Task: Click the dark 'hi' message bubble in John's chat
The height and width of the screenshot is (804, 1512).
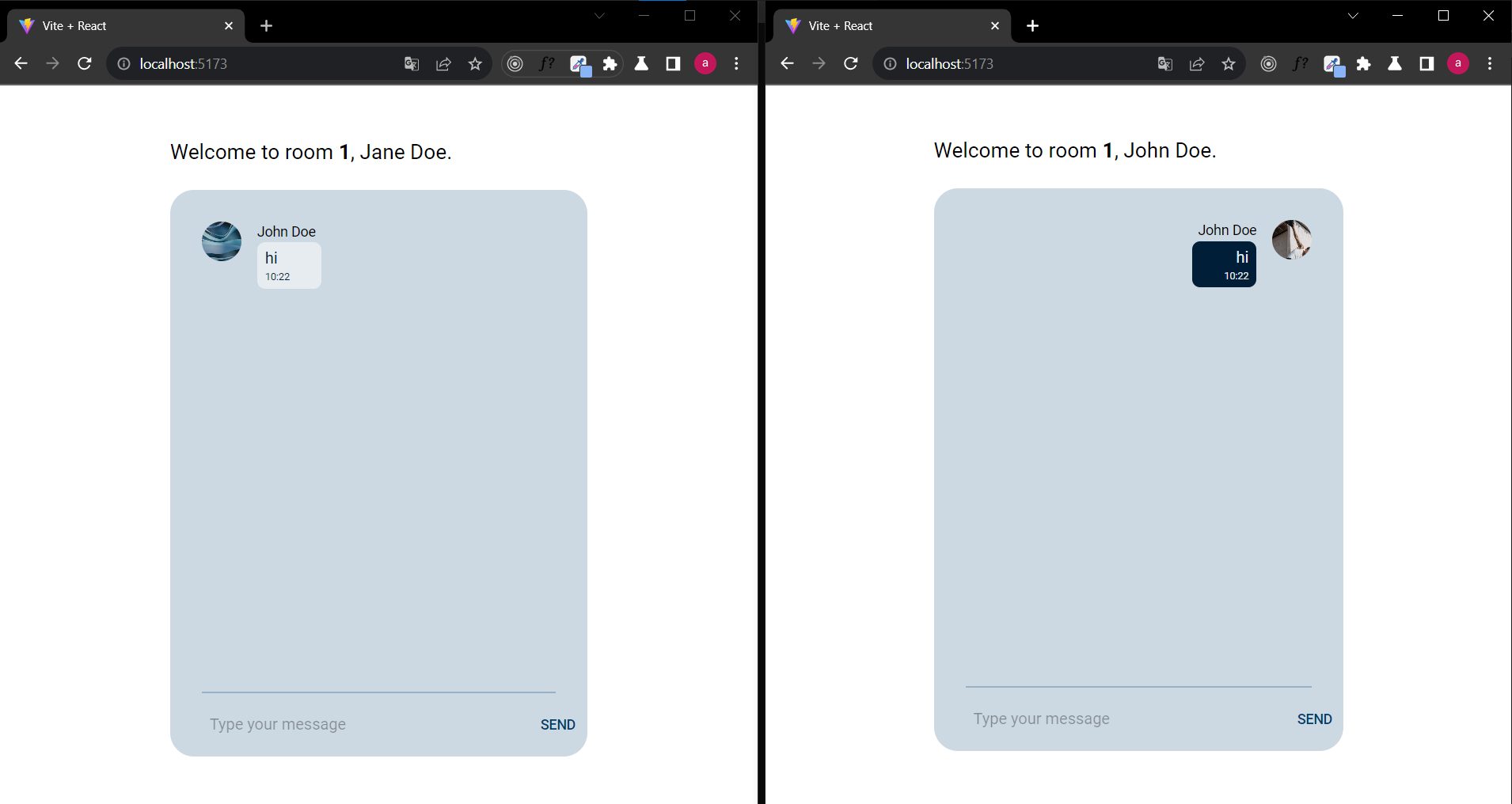Action: [1224, 264]
